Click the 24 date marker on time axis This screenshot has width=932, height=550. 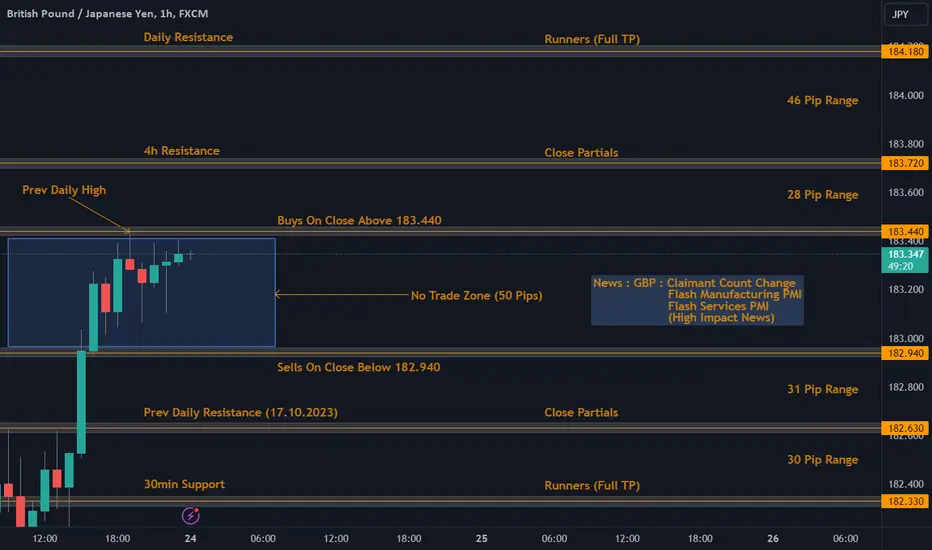[x=190, y=538]
